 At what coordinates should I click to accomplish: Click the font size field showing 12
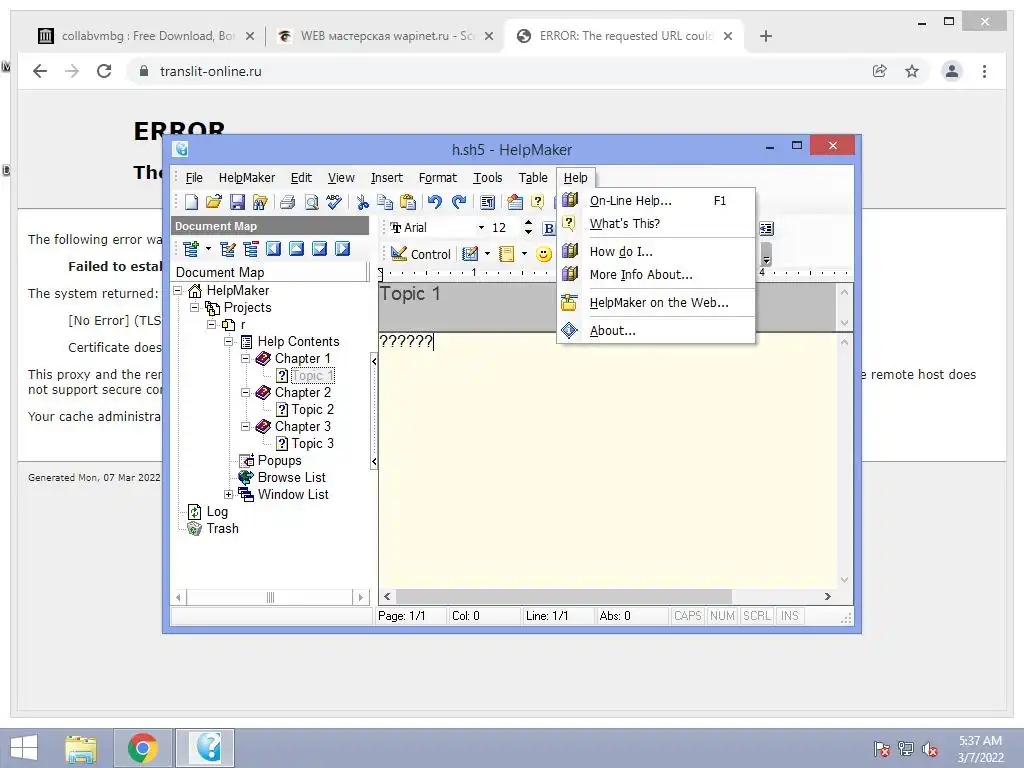(x=504, y=228)
